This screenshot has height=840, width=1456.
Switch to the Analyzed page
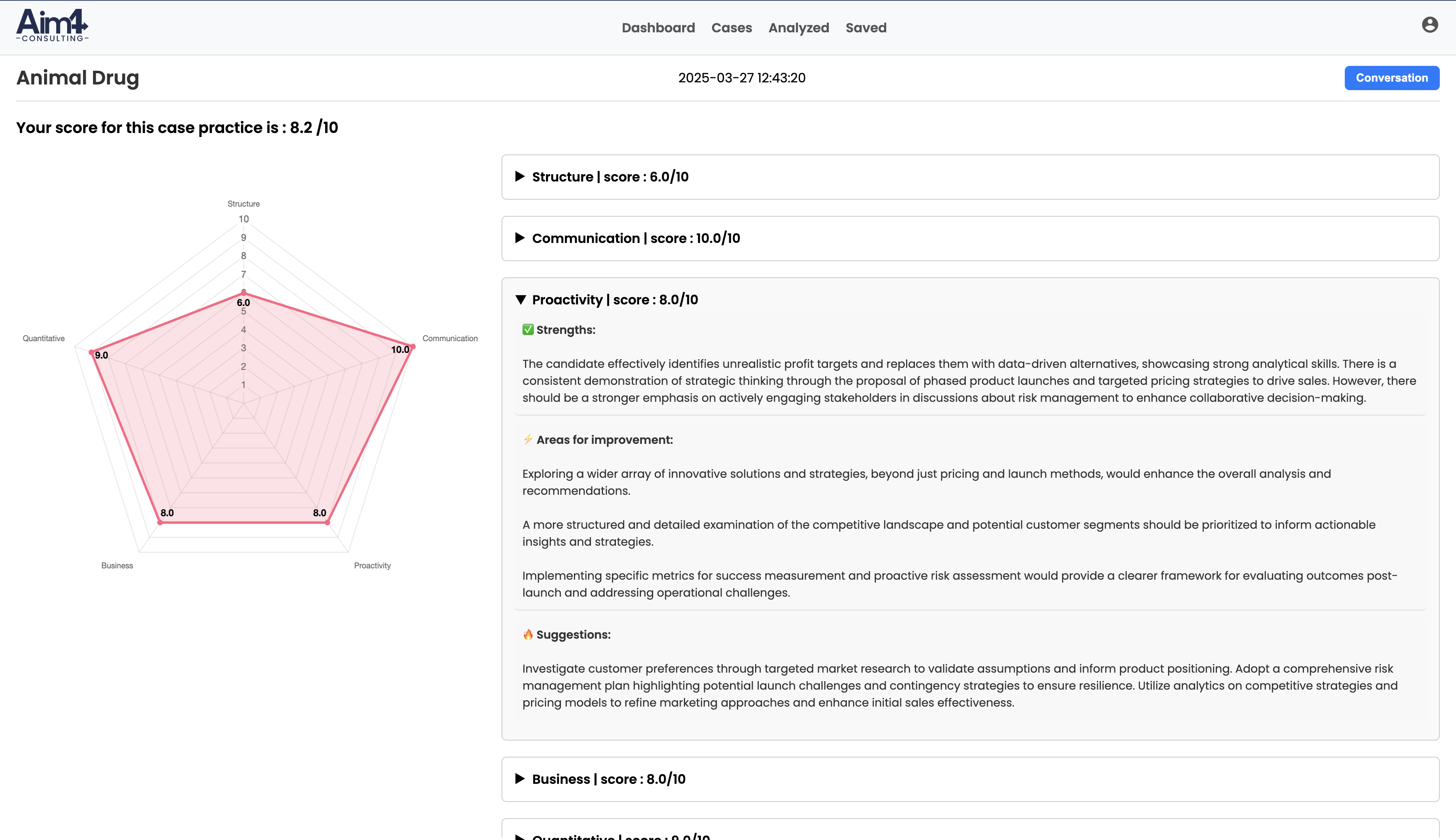tap(798, 28)
